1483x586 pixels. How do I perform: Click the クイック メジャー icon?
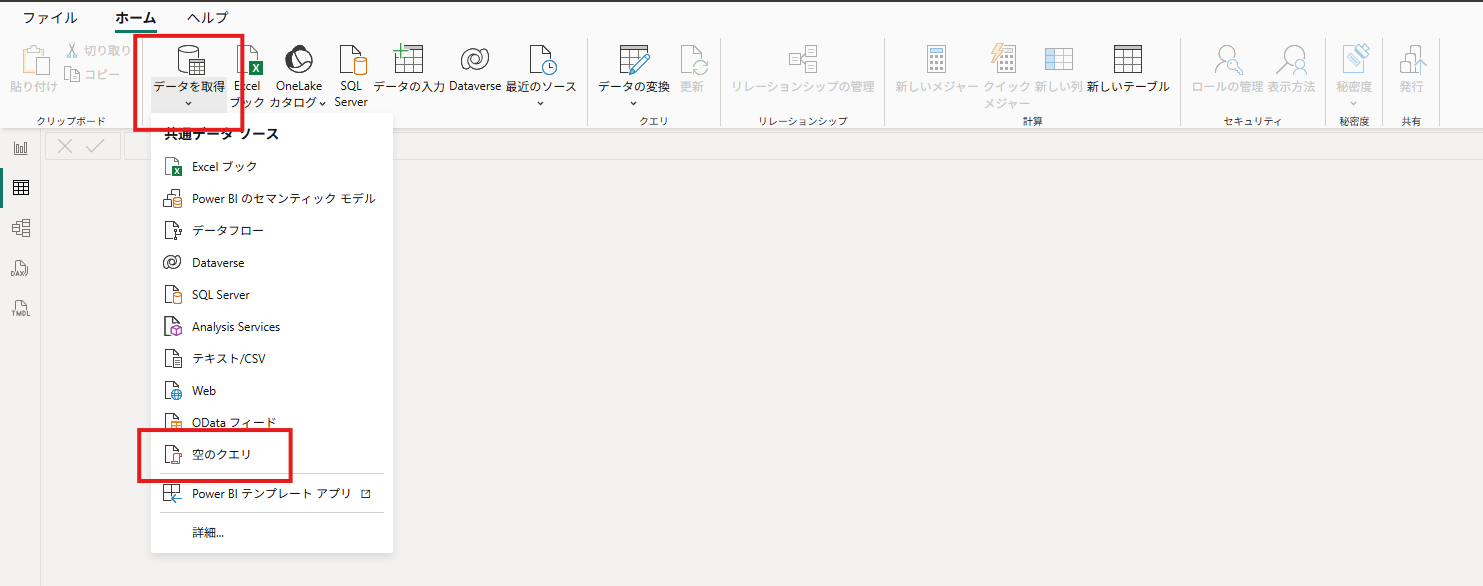tap(1004, 60)
